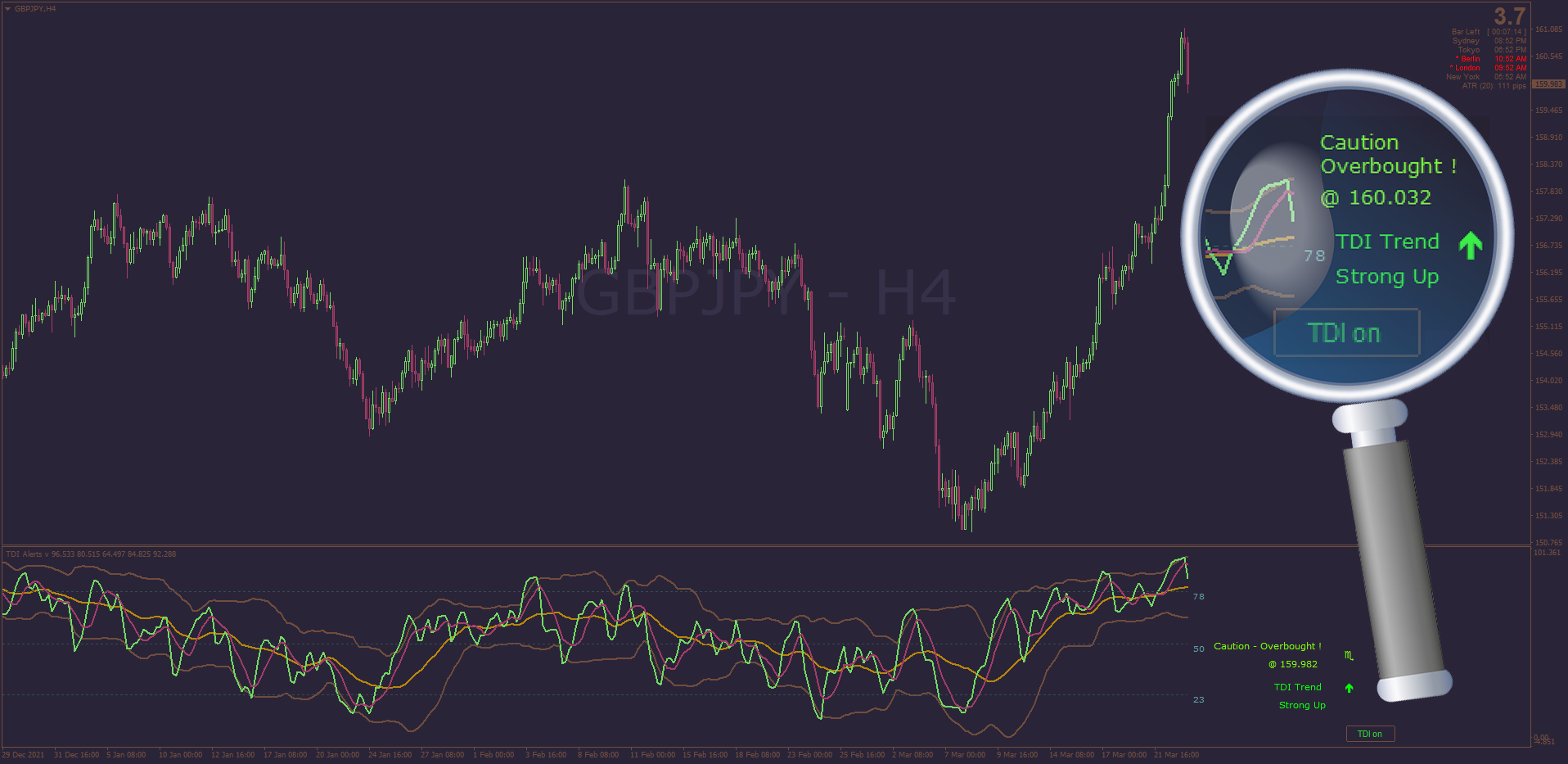1568x764 pixels.
Task: Click the 29 Dec 2021 time axis label
Action: [23, 755]
